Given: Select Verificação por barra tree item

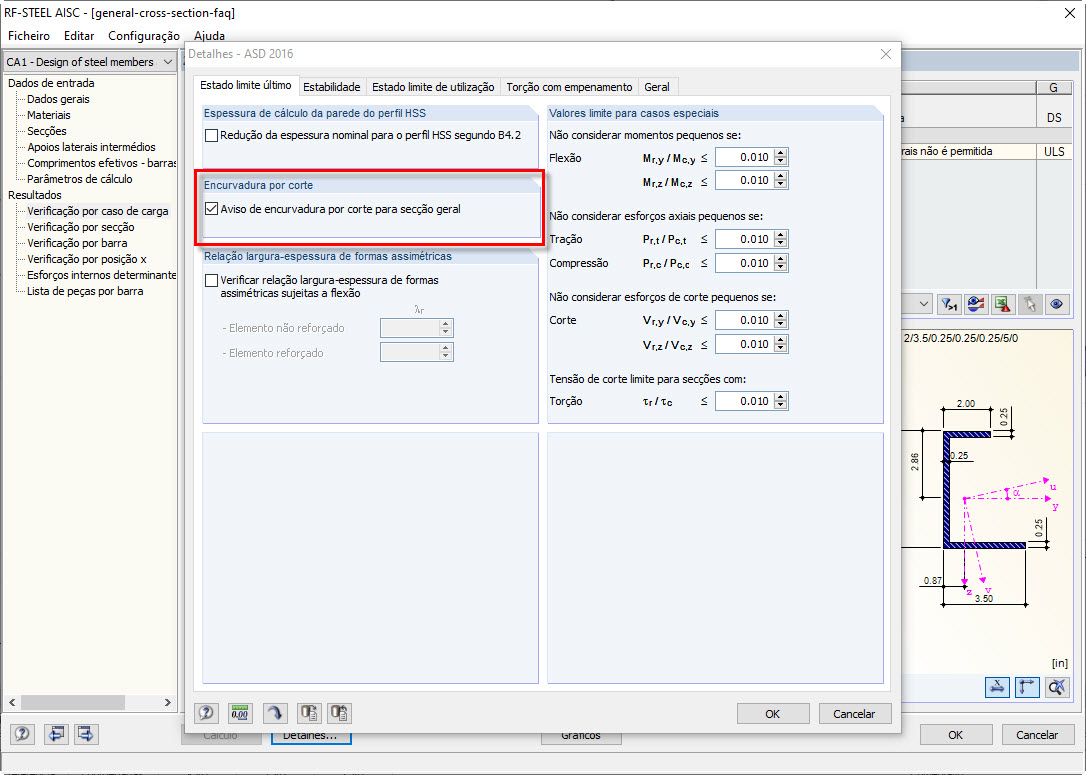Looking at the screenshot, I should point(77,243).
